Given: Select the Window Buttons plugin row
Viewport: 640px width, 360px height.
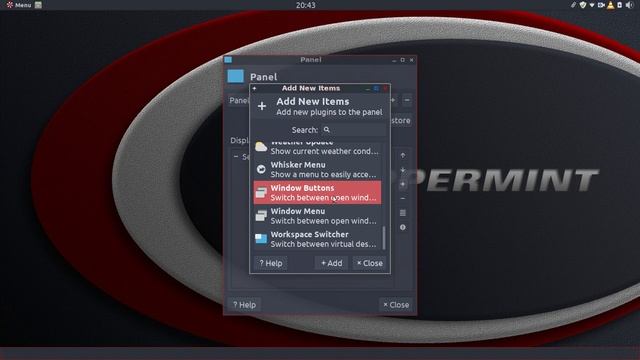Looking at the screenshot, I should point(317,193).
